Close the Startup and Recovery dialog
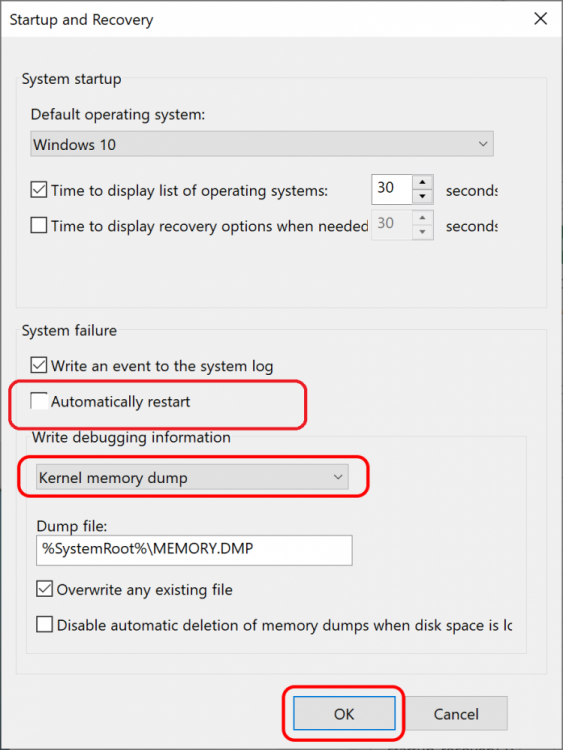The width and height of the screenshot is (563, 750). point(541,19)
